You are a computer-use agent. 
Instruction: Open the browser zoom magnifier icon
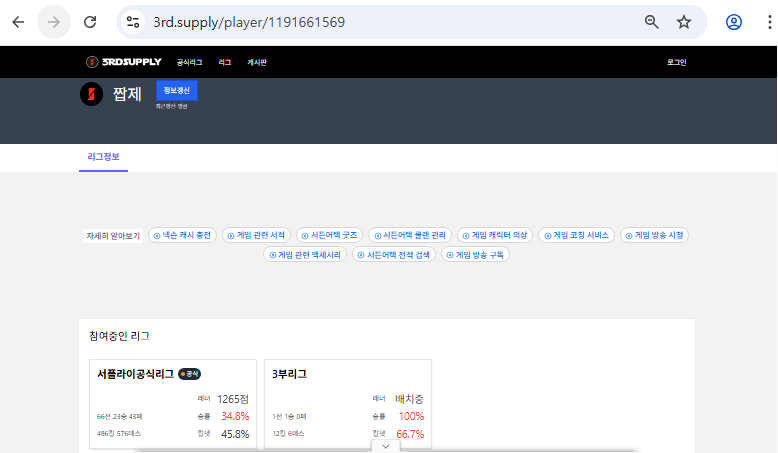[651, 22]
